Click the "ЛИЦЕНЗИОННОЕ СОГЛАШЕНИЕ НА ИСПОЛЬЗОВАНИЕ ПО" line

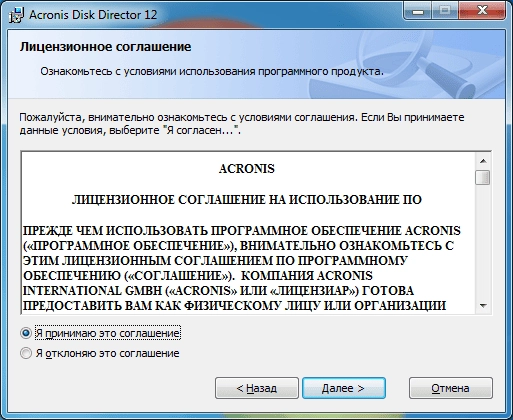(247, 200)
